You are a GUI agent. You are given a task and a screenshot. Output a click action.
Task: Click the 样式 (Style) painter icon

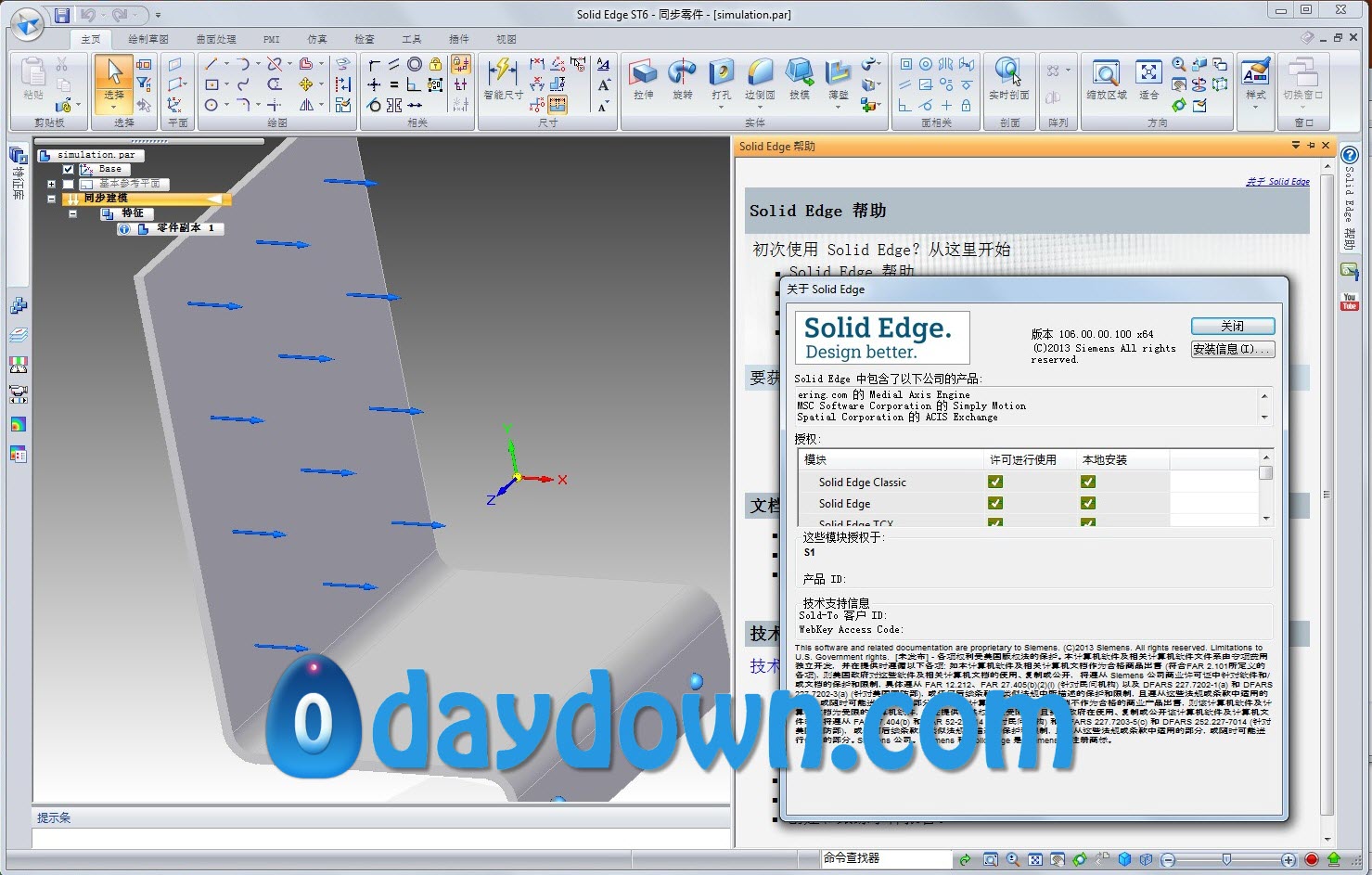click(x=1255, y=72)
